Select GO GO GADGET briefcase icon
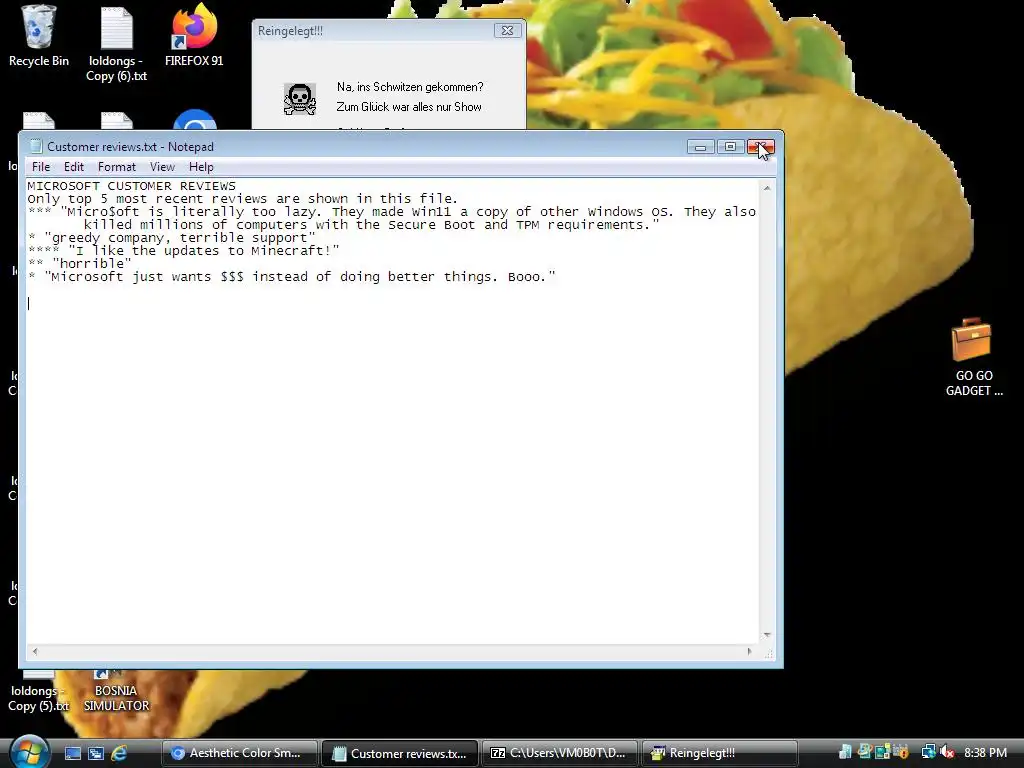1024x768 pixels. (x=973, y=357)
